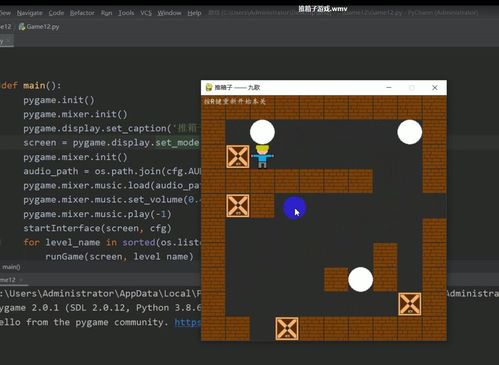The width and height of the screenshot is (499, 365).
Task: Open the VCS menu
Action: click(x=146, y=13)
